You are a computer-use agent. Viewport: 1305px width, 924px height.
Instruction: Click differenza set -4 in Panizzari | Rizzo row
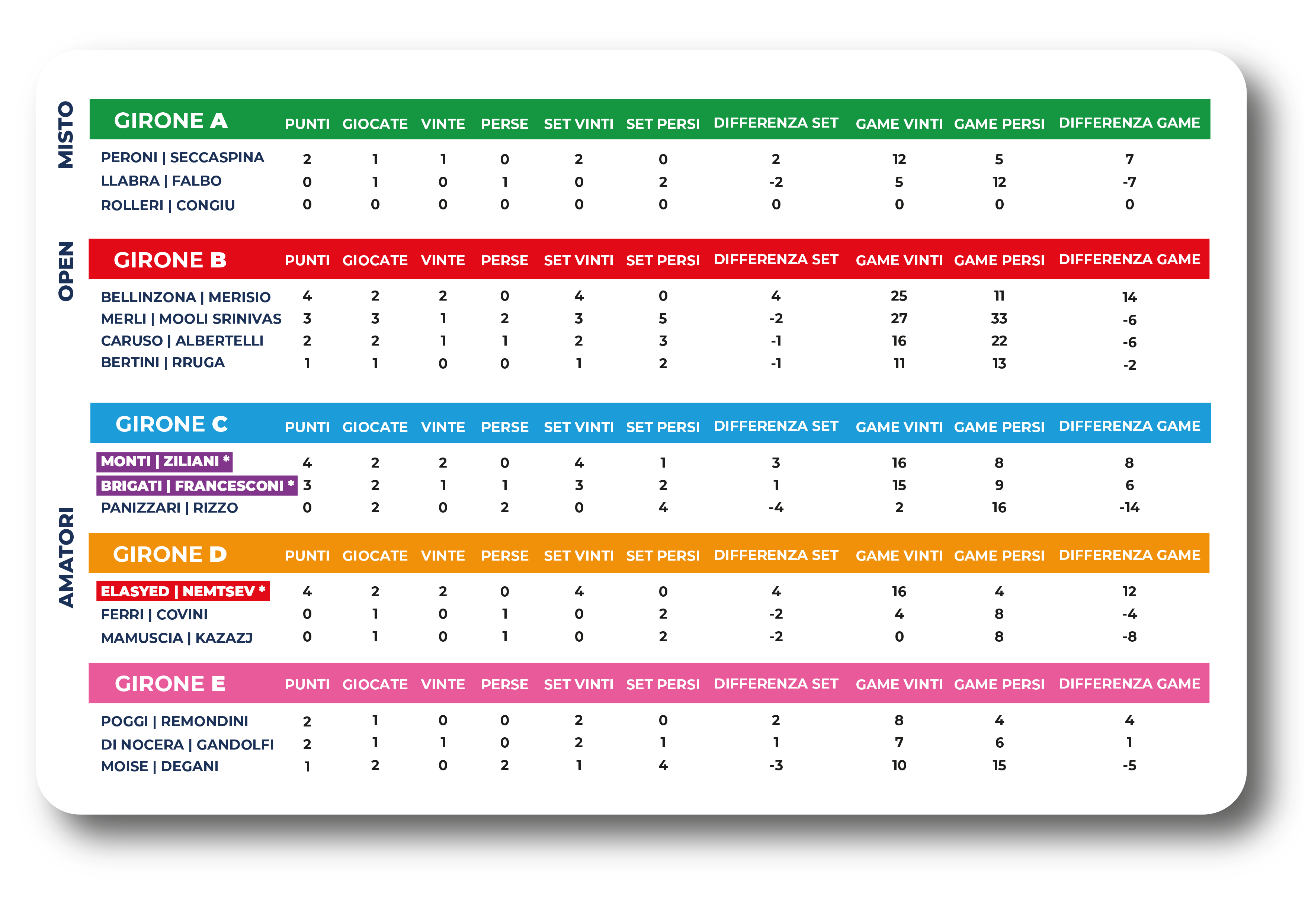coord(776,507)
